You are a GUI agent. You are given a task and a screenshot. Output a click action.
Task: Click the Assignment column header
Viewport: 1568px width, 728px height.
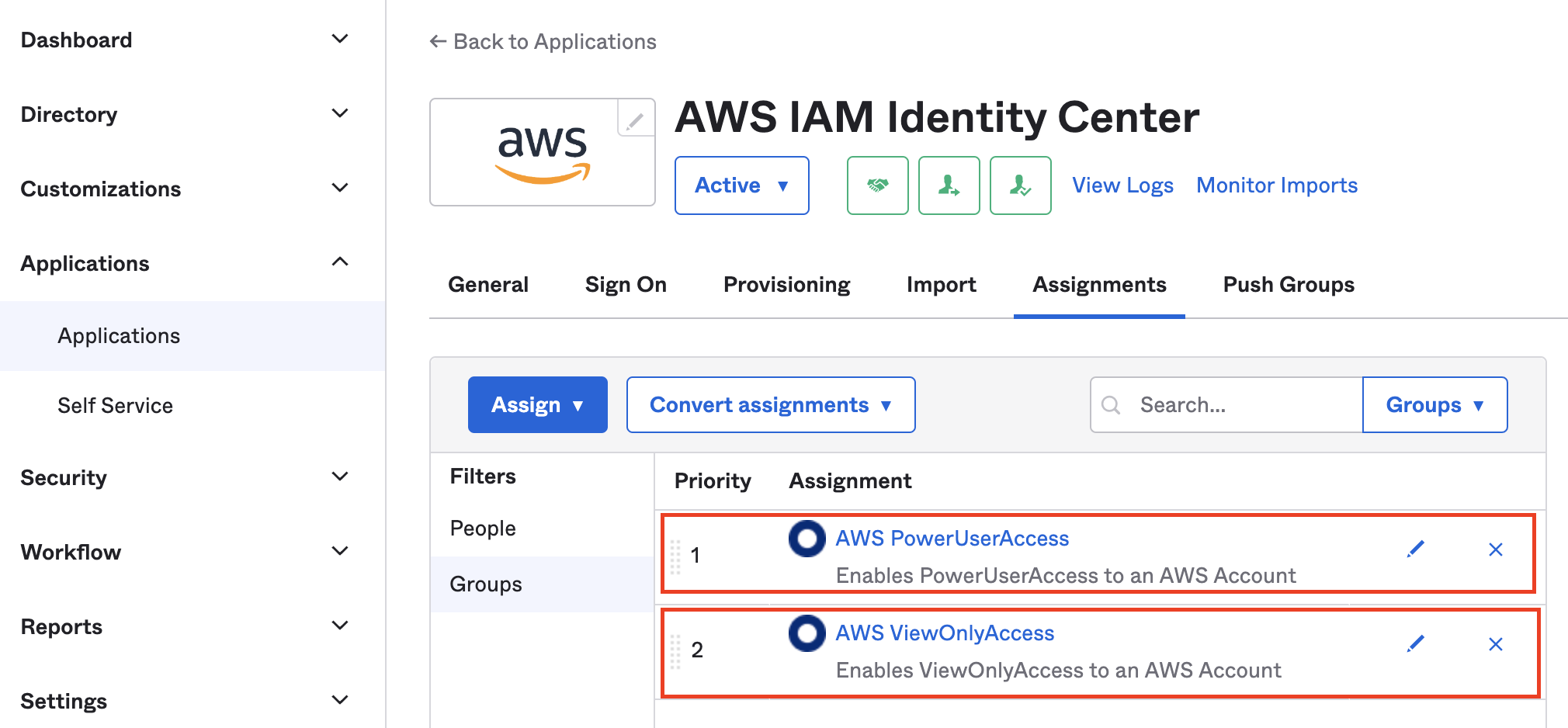(x=850, y=481)
